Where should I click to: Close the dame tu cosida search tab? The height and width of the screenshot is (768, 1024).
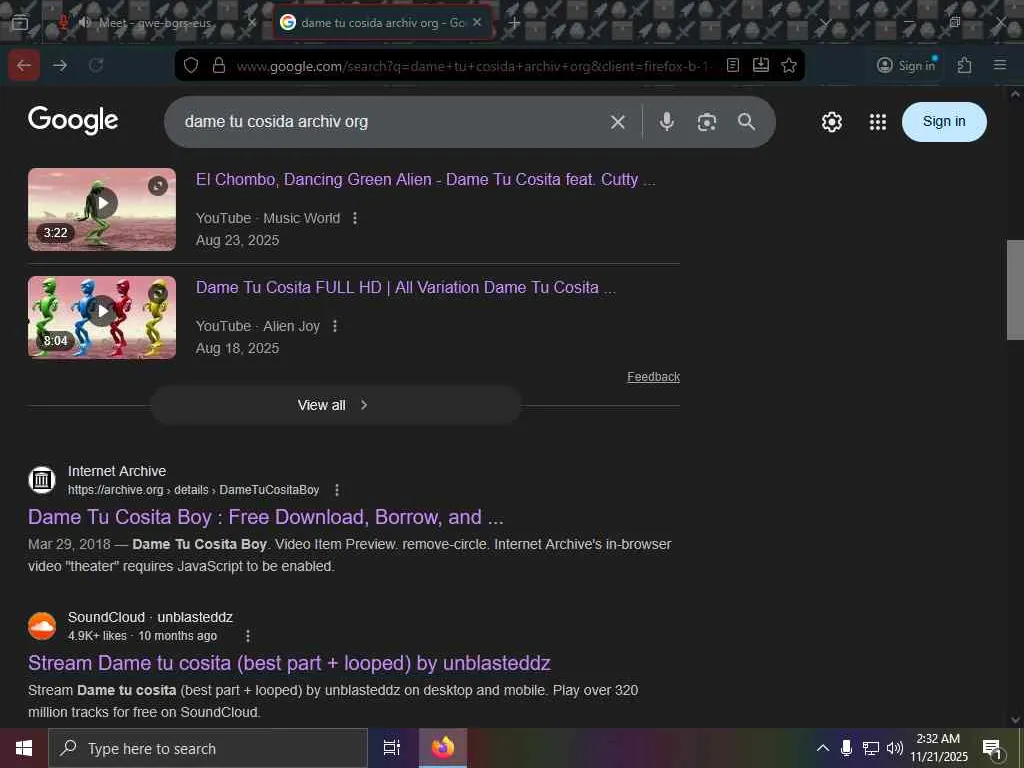(477, 22)
